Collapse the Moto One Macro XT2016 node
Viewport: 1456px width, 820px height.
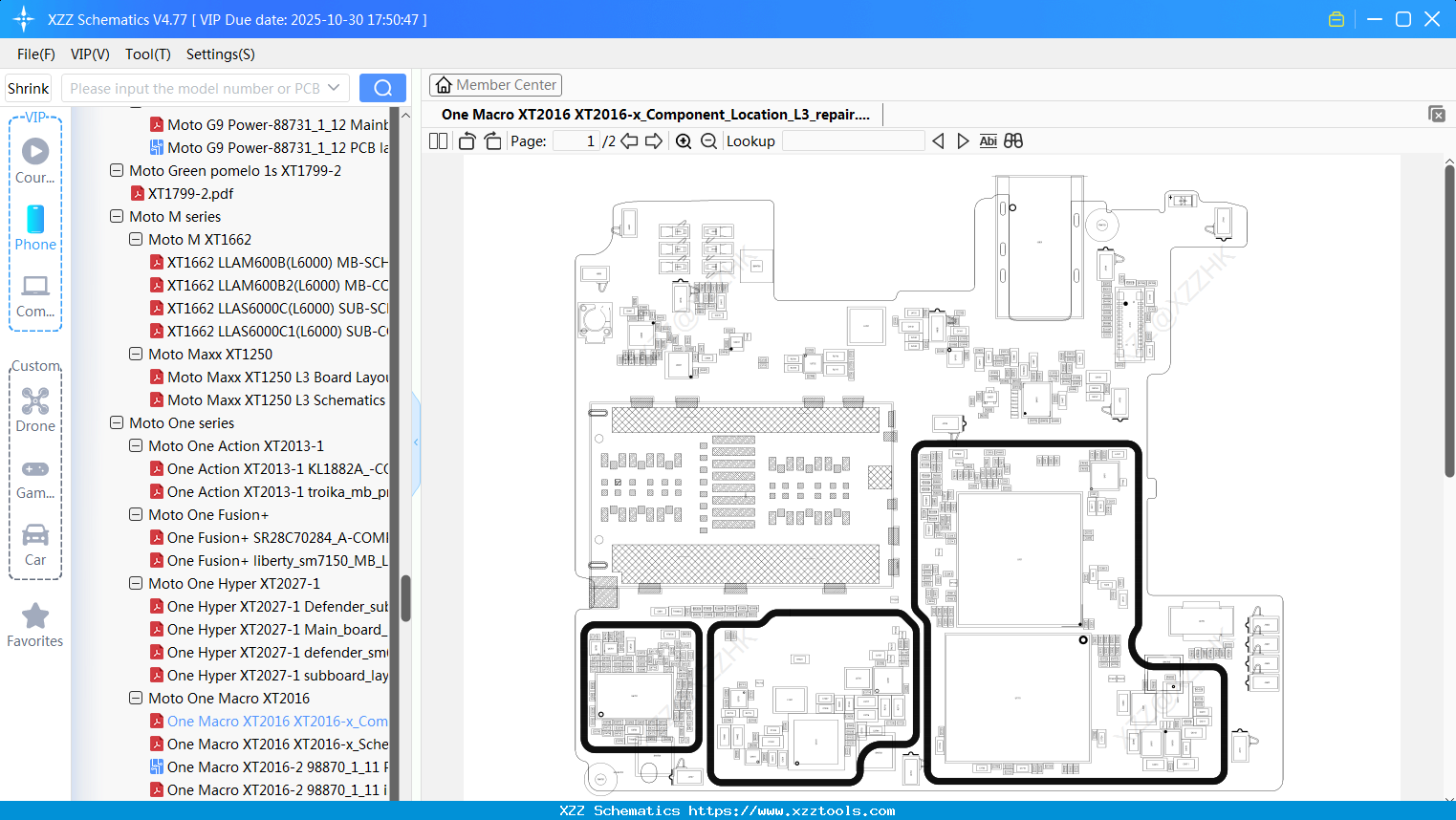(136, 698)
